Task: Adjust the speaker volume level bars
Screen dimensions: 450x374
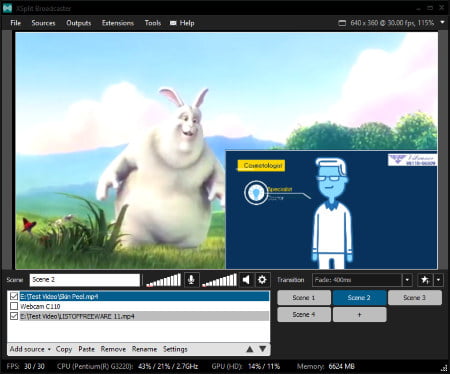Action: tap(219, 280)
